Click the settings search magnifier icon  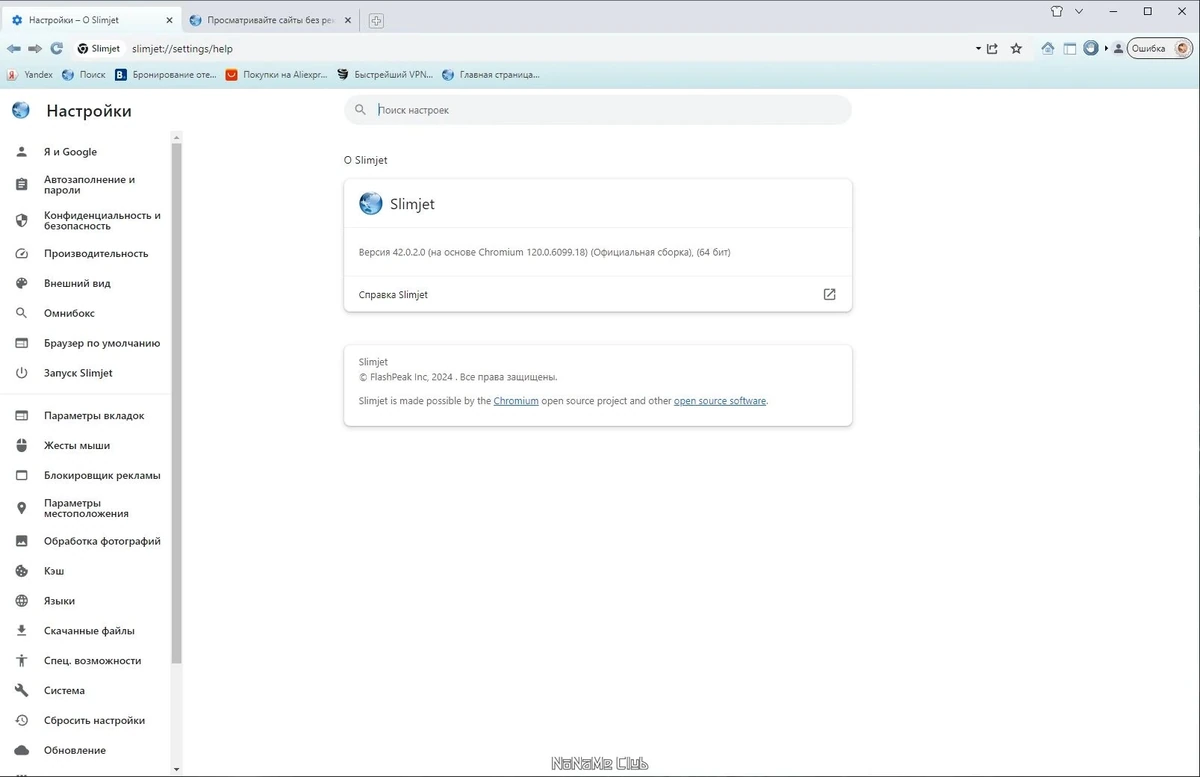[x=361, y=110]
